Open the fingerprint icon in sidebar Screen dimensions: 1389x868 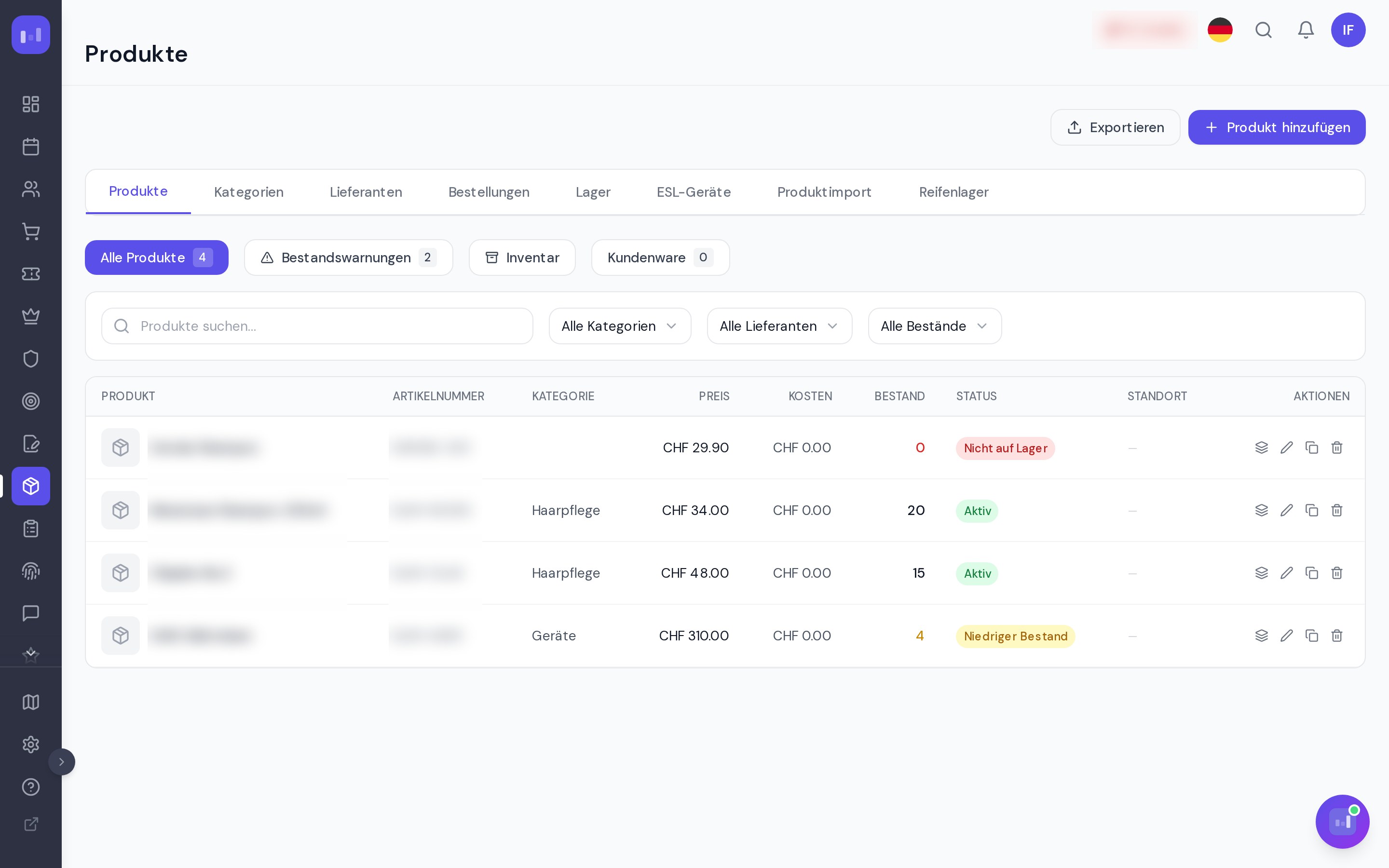[30, 570]
